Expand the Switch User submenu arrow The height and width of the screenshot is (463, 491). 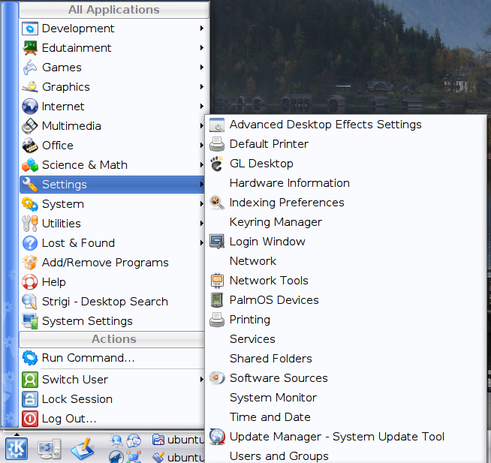coord(201,379)
